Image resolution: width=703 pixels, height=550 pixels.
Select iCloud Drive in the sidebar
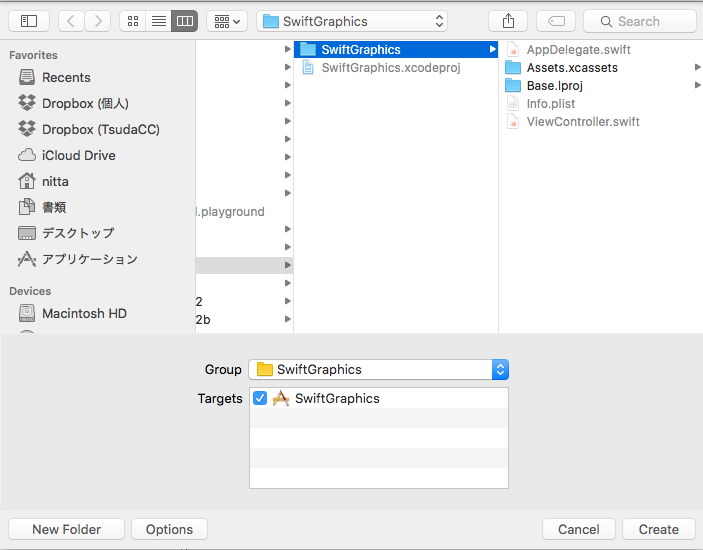(x=78, y=155)
